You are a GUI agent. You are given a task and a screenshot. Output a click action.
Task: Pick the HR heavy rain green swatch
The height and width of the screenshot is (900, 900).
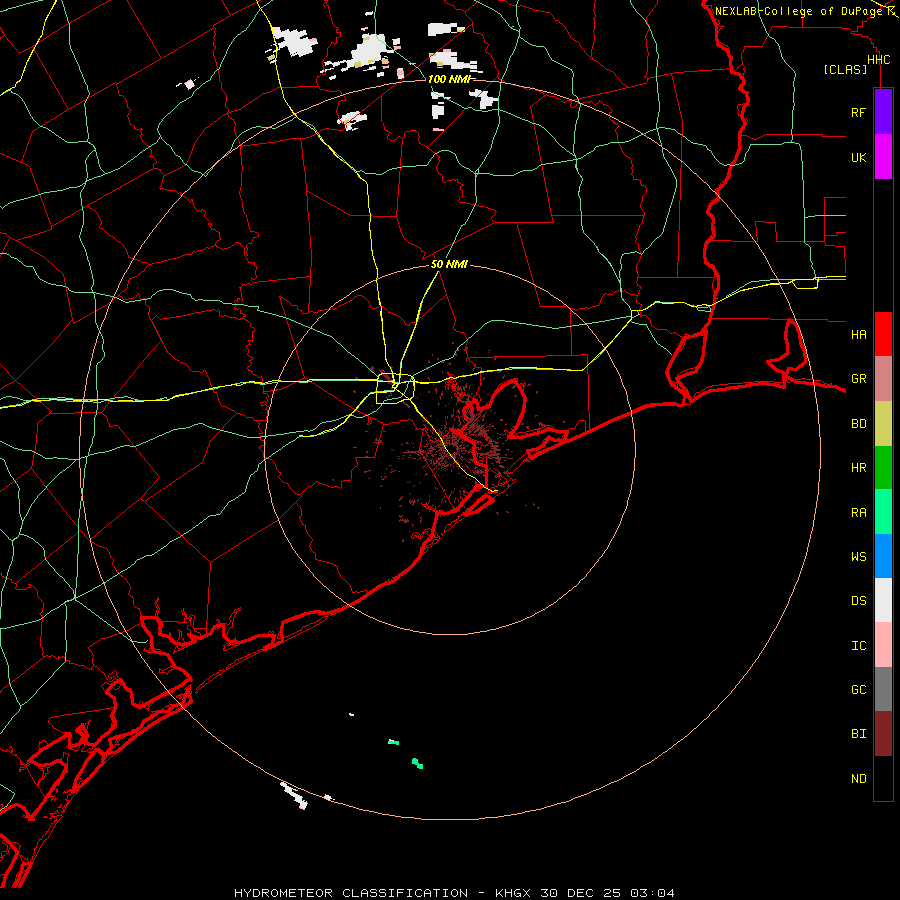click(x=883, y=468)
